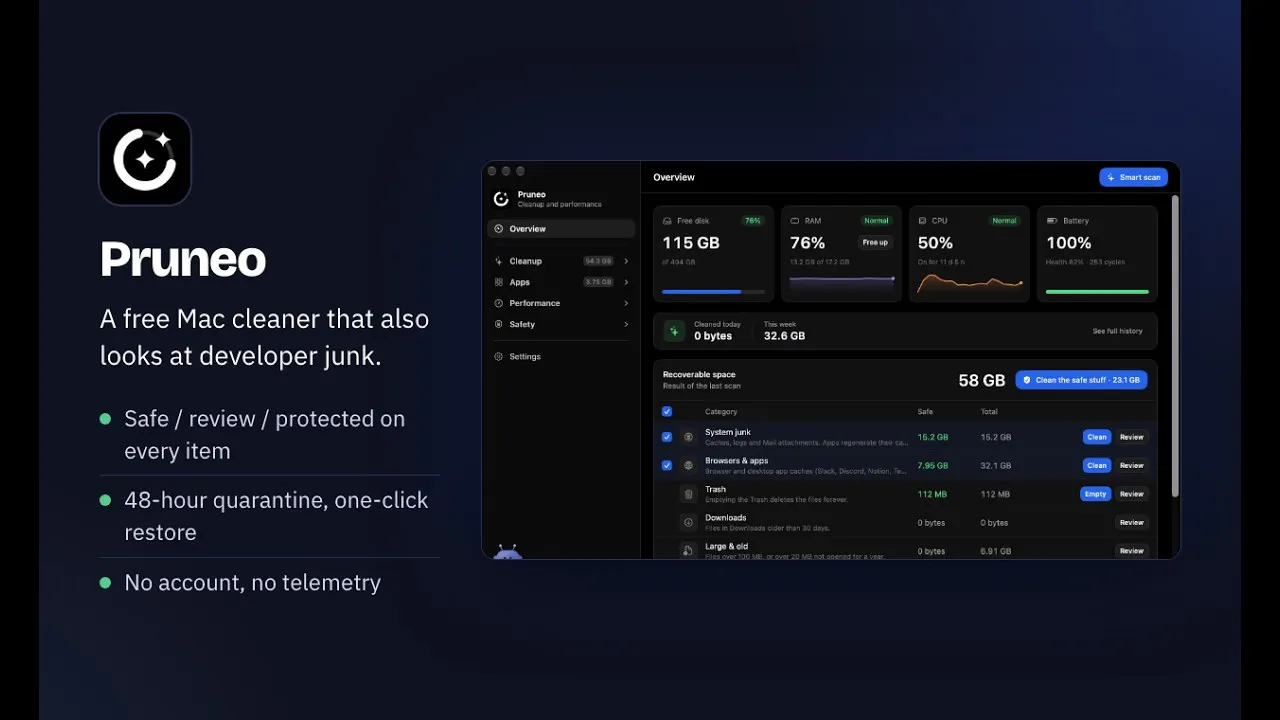
Task: Click the 54.3 GB badge next to Cleanup
Action: (x=598, y=261)
